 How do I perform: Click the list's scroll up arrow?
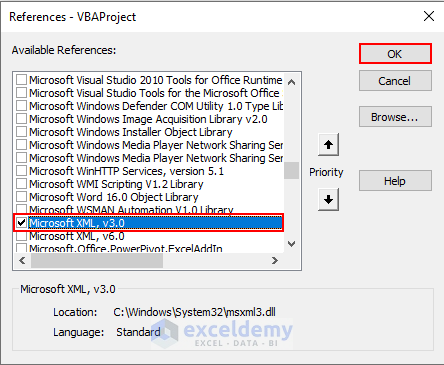[x=291, y=82]
